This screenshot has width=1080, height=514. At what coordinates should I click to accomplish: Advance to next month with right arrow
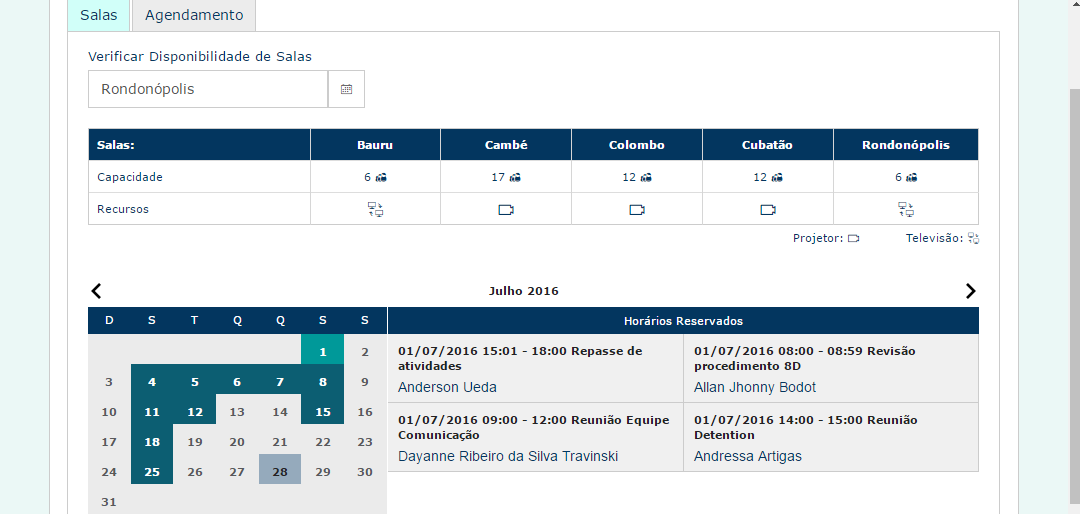tap(970, 291)
